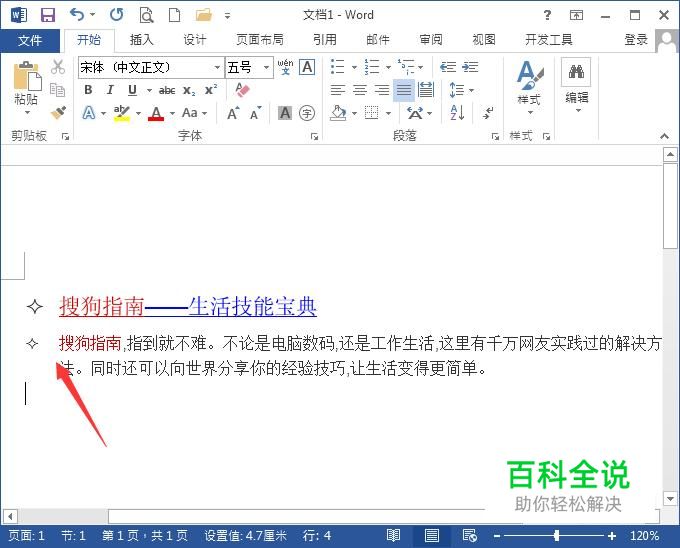
Task: Toggle Italic formatting
Action: (110, 90)
